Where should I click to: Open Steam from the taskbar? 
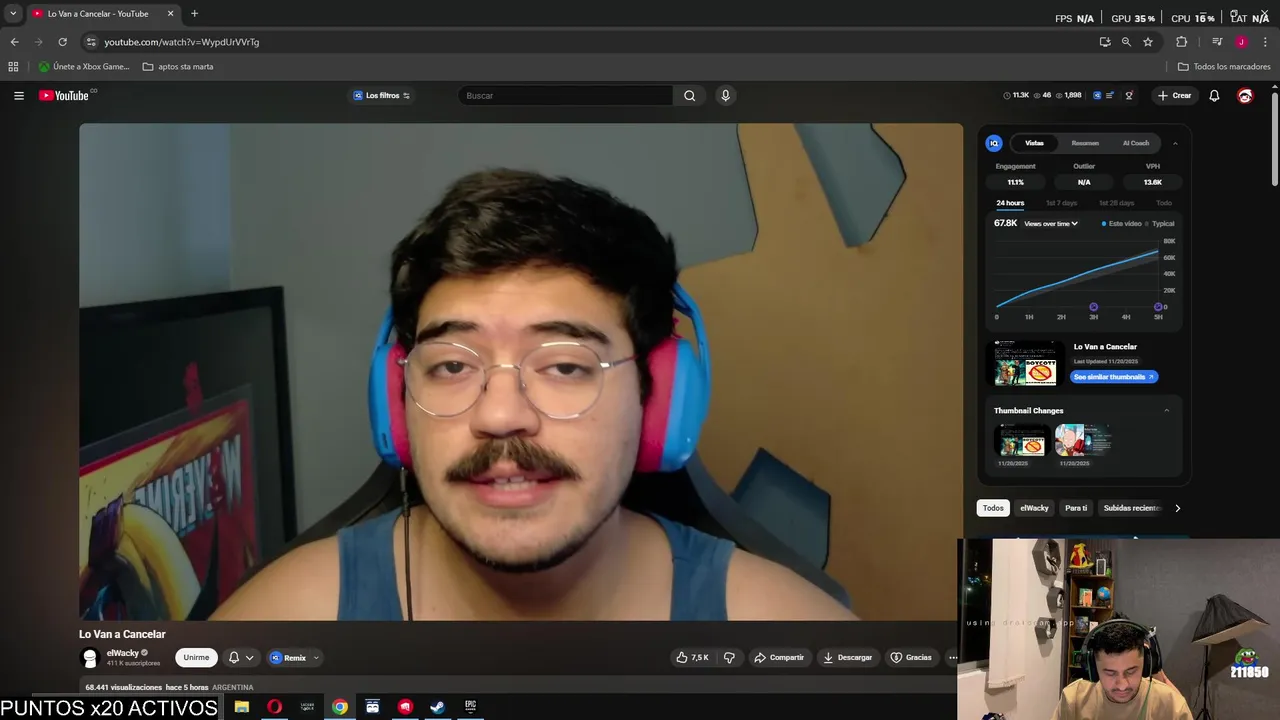437,707
